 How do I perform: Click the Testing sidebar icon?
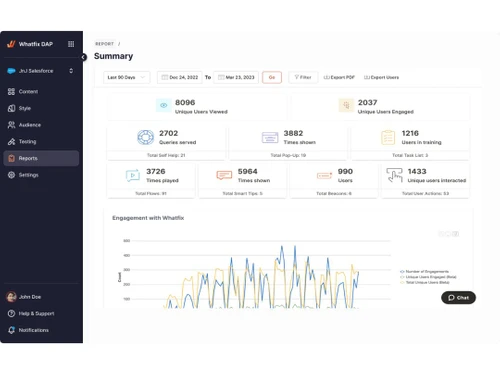pyautogui.click(x=11, y=141)
